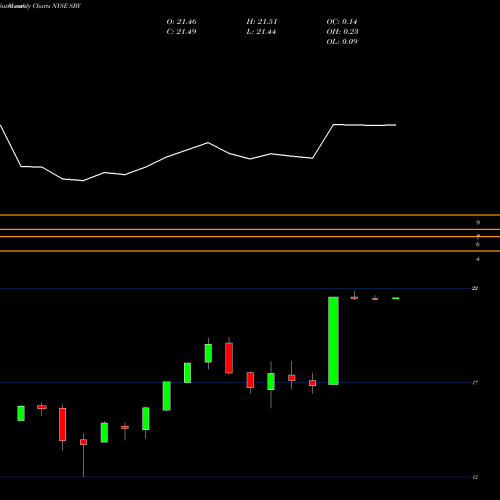Click the OH: 0.23 reading
The width and height of the screenshot is (500, 500).
coord(342,32)
